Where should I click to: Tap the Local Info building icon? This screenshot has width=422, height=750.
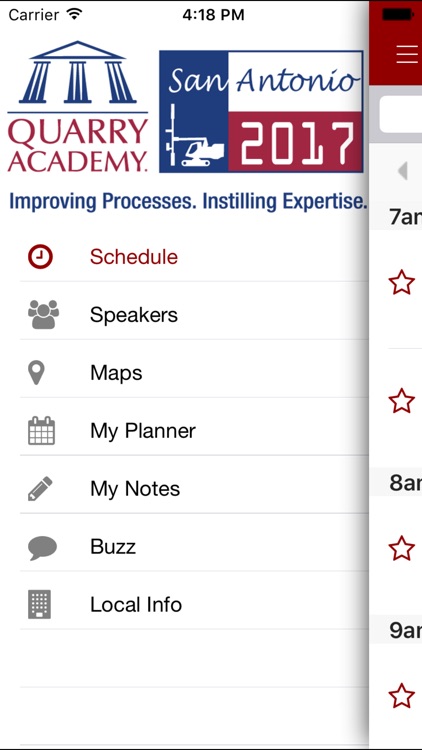39,604
